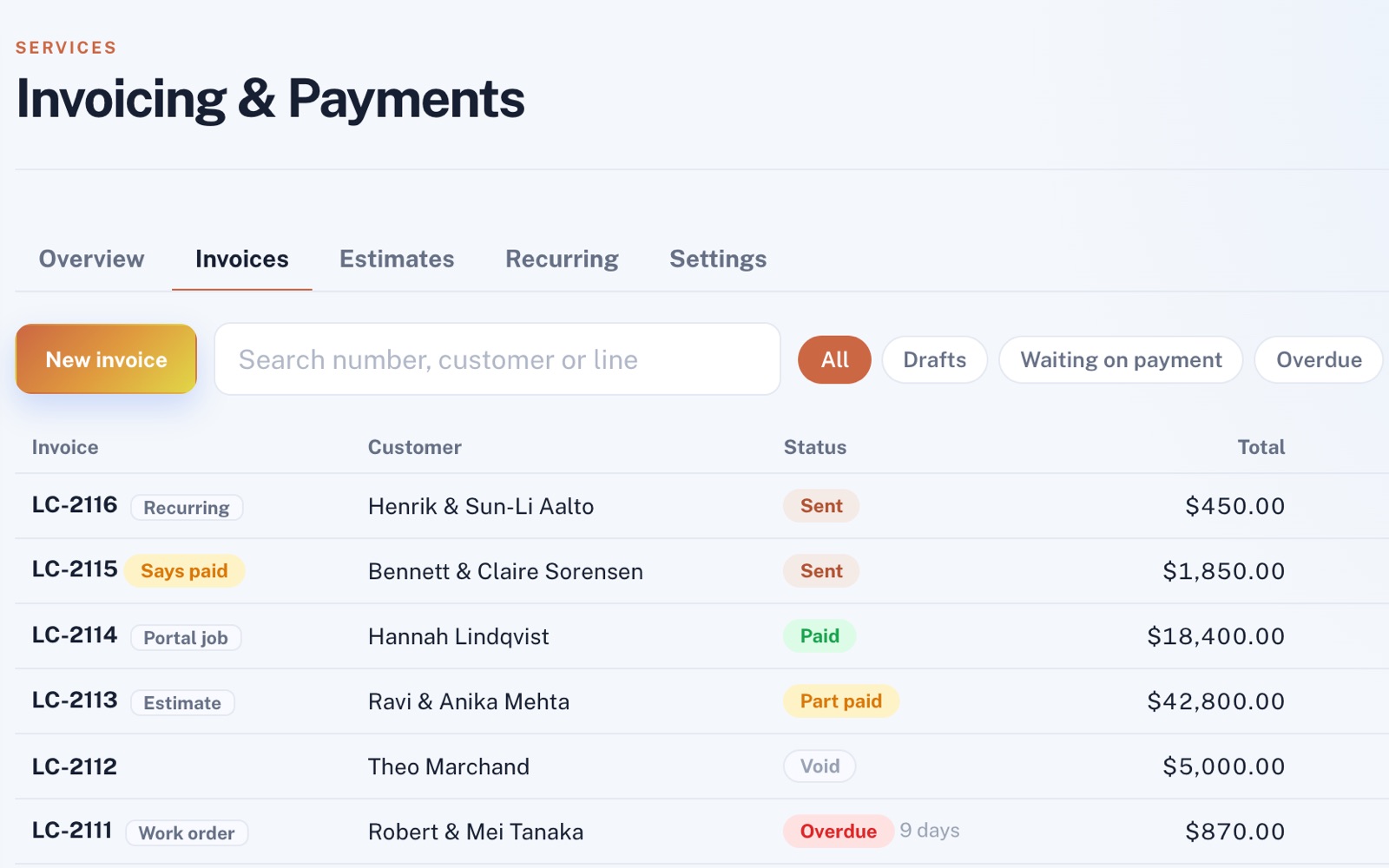Open invoice LC-2116

tap(75, 505)
